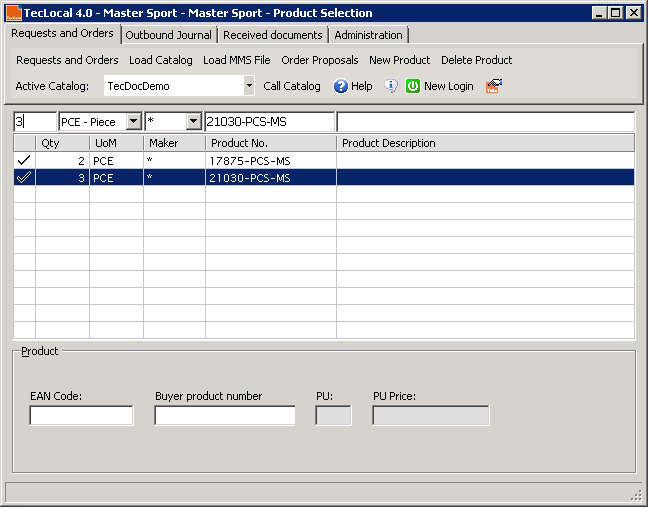Click the Buyer product number input field
The image size is (648, 508).
(x=225, y=415)
